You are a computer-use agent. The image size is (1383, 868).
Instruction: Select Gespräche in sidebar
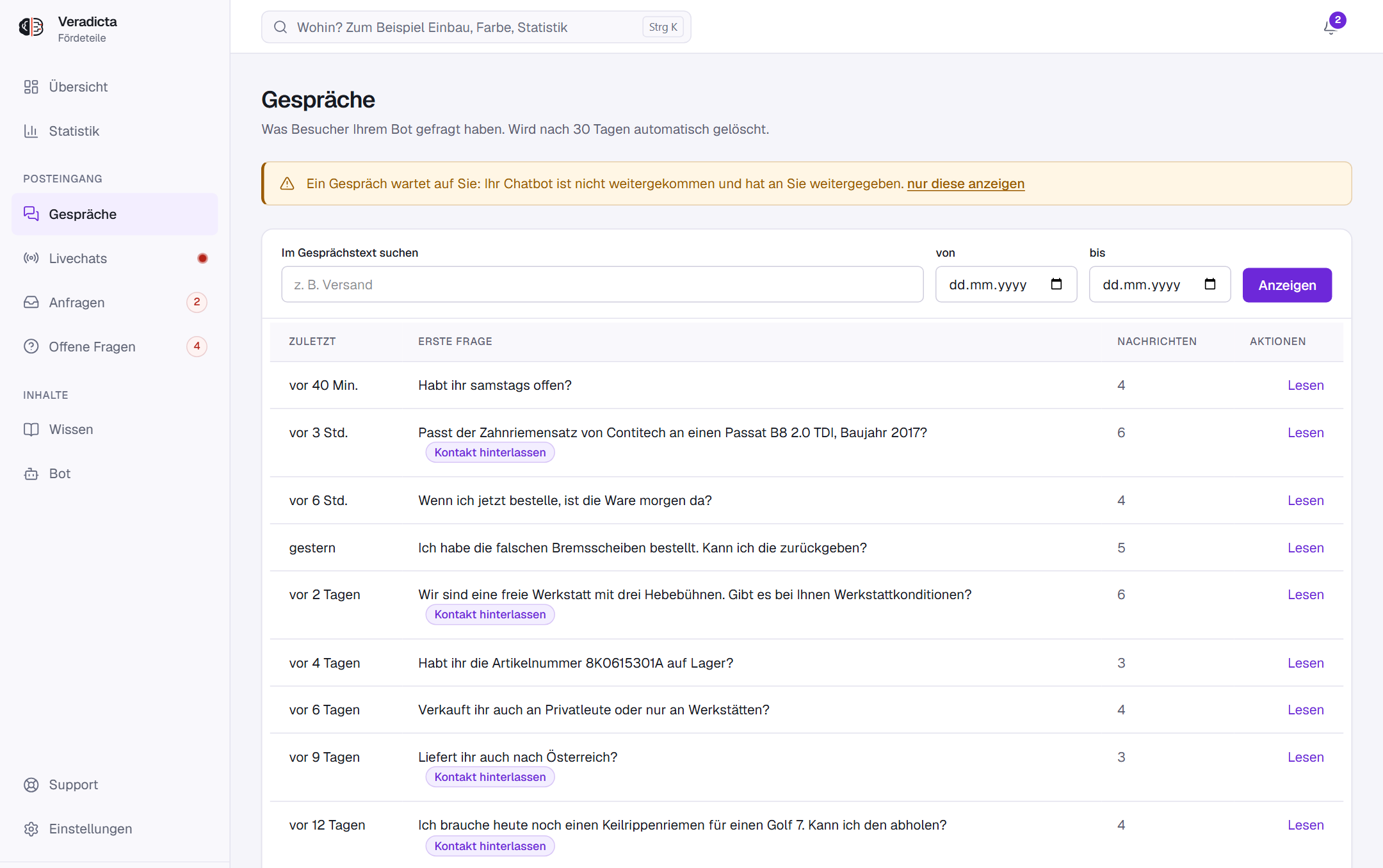point(115,214)
